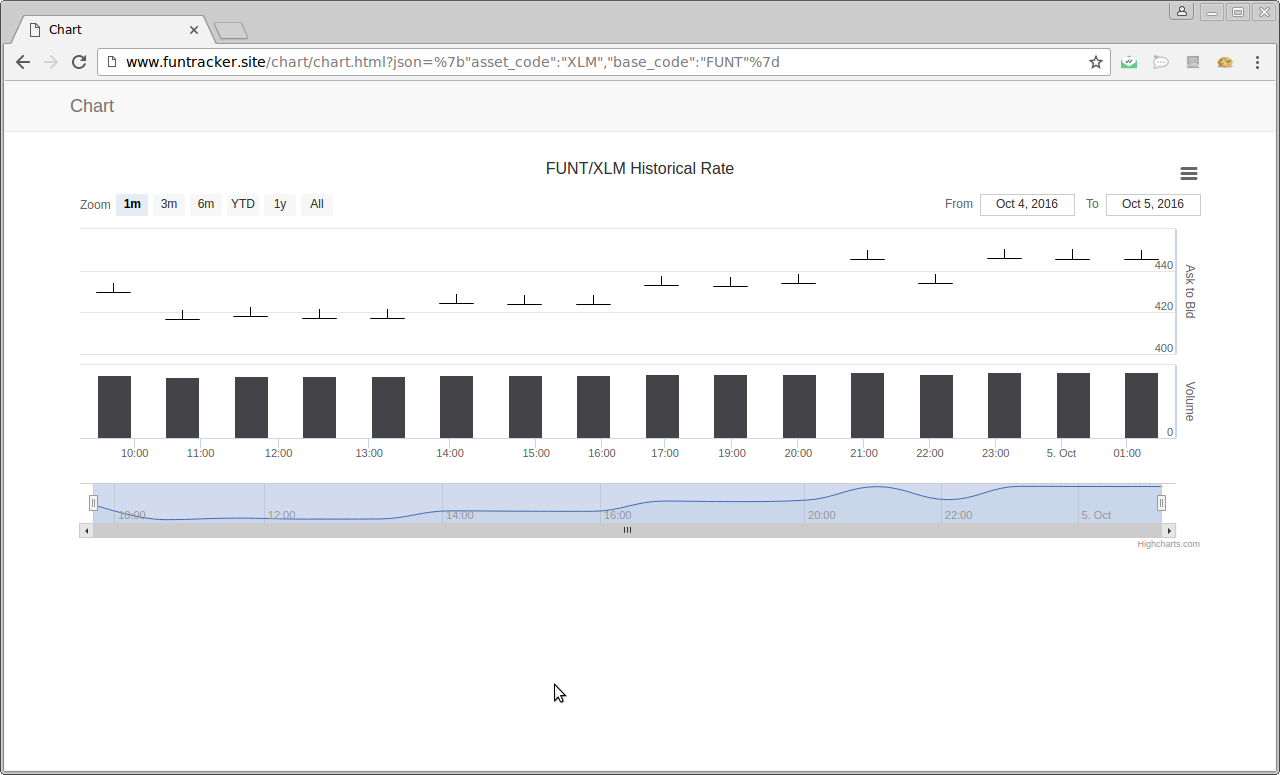Click the To date field
This screenshot has width=1280, height=775.
[x=1153, y=204]
